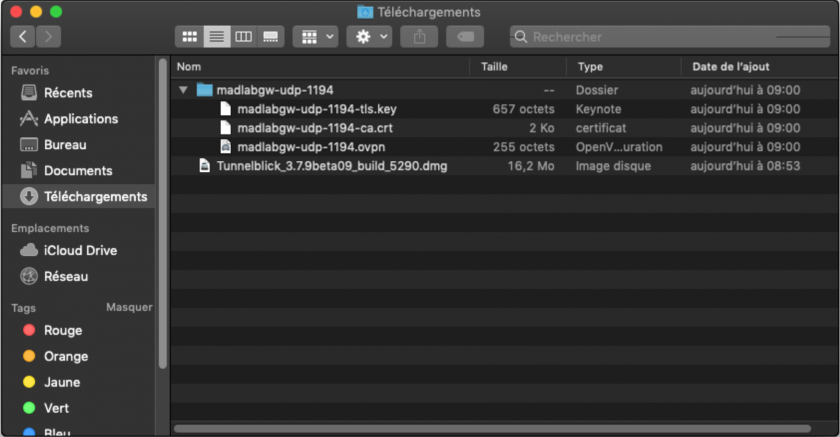840x437 pixels.
Task: Click the Image disque type cell
Action: point(613,166)
